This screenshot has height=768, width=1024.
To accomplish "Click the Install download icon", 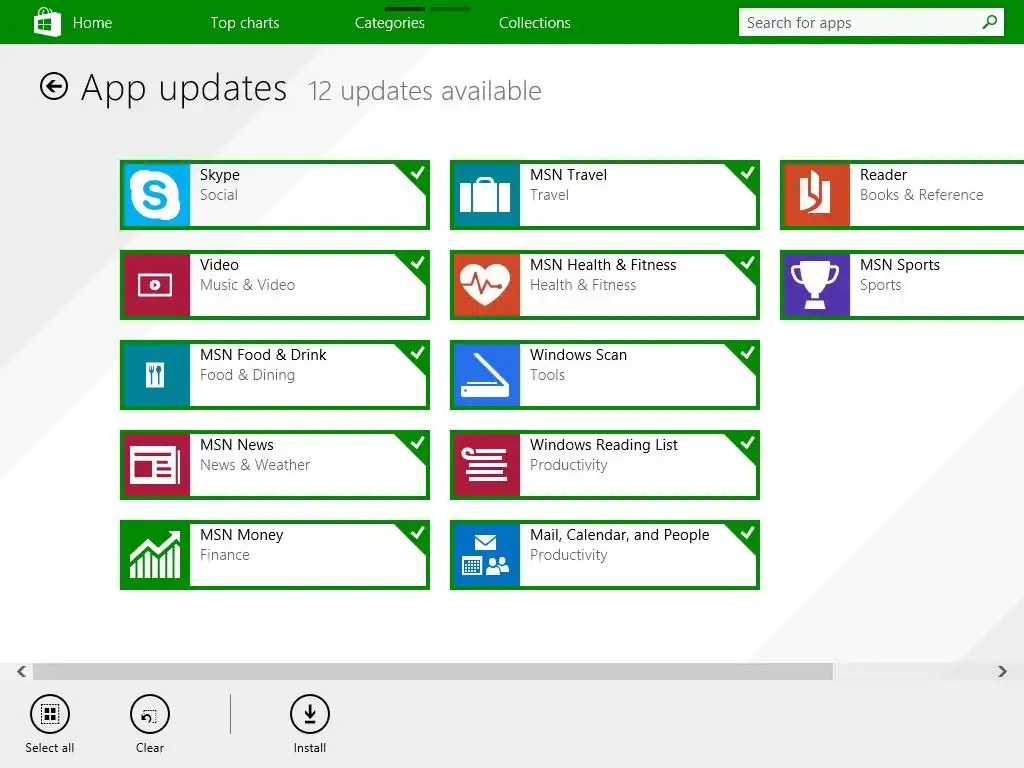I will click(310, 714).
